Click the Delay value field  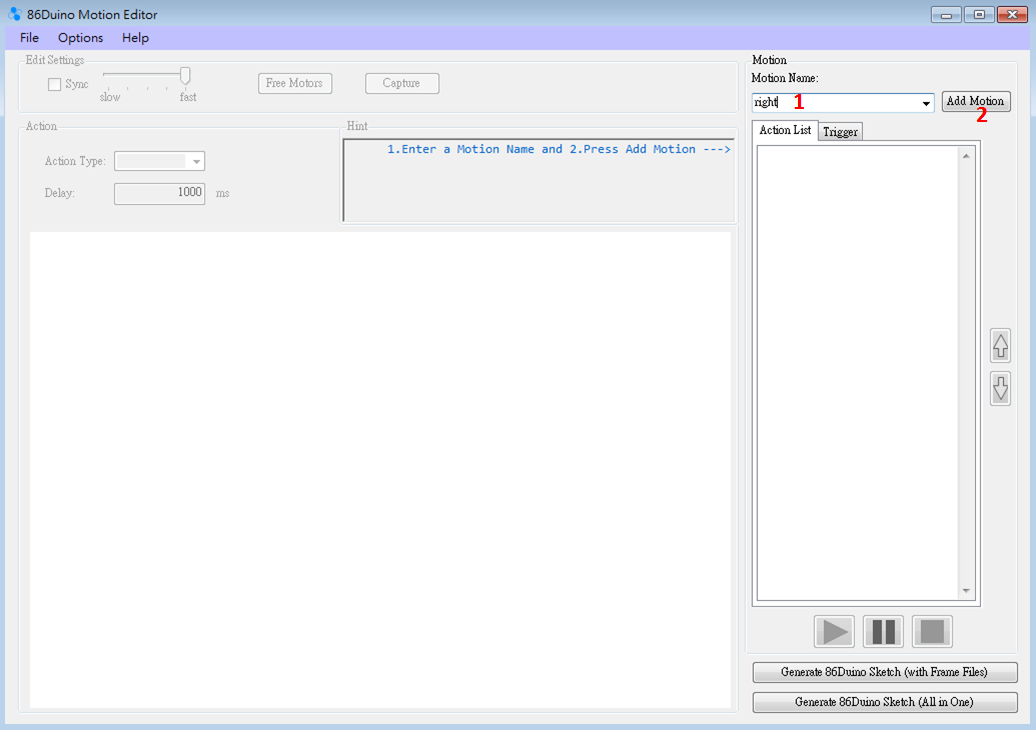pos(159,194)
